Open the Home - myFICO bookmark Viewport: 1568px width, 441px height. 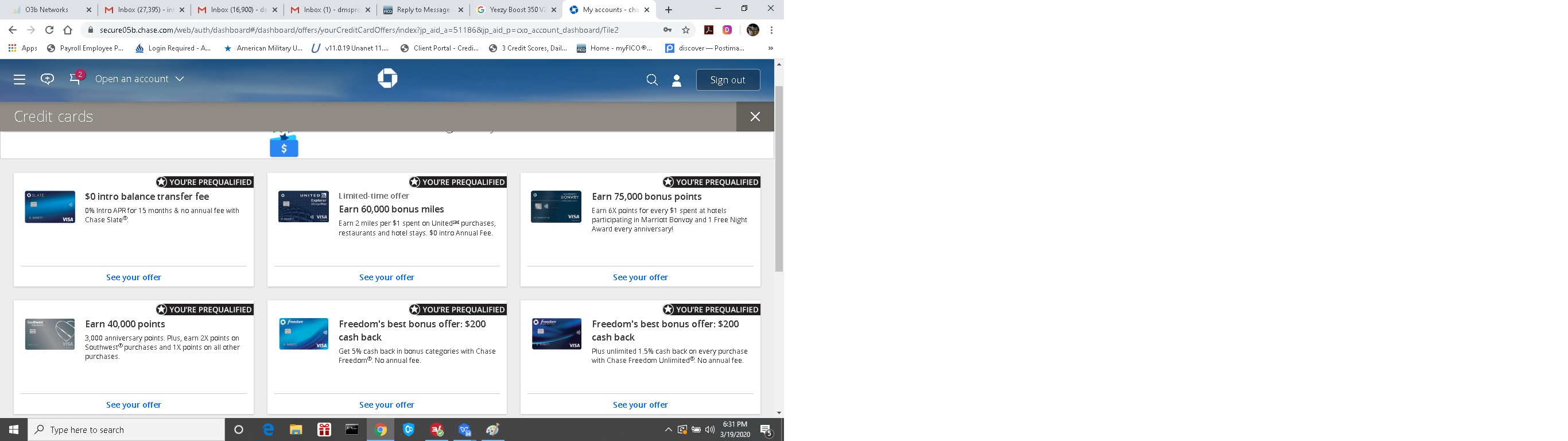[x=614, y=48]
